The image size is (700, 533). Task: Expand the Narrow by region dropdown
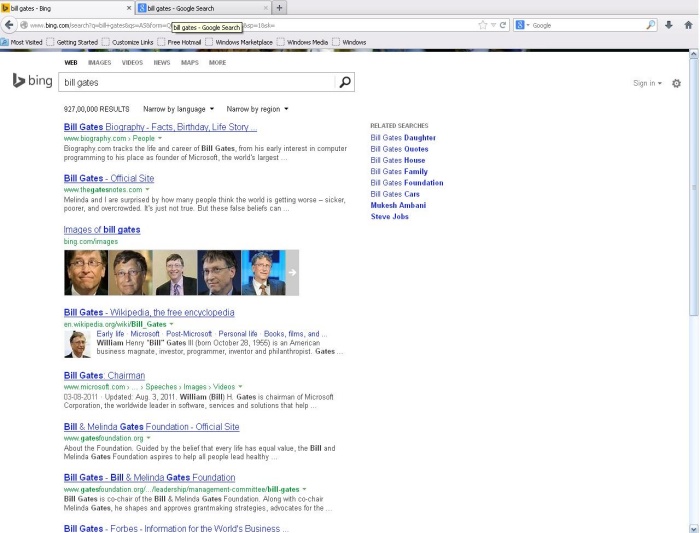[x=257, y=109]
